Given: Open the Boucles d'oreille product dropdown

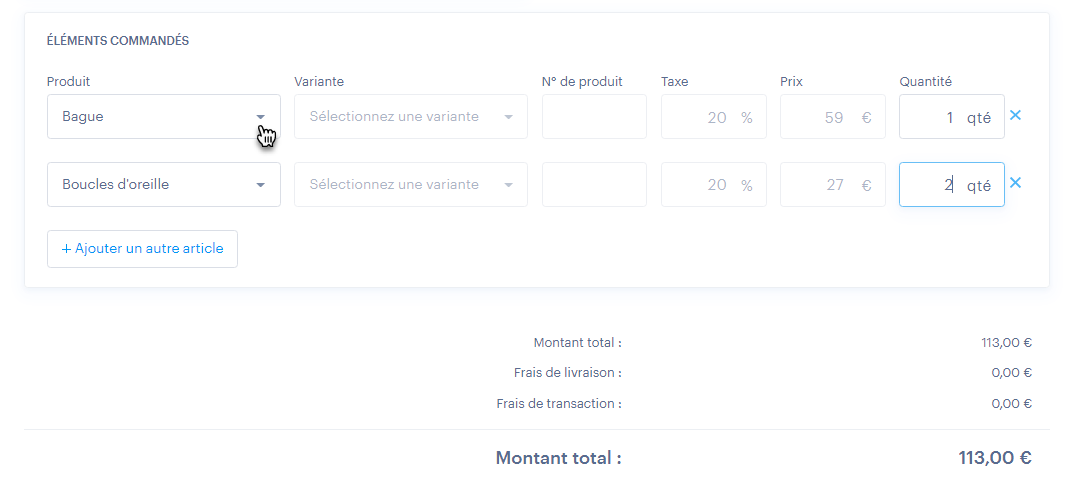Looking at the screenshot, I should (x=163, y=185).
